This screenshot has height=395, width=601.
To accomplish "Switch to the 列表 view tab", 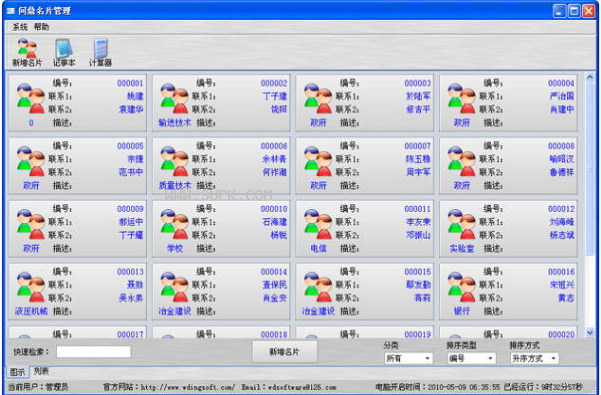I will pyautogui.click(x=41, y=371).
